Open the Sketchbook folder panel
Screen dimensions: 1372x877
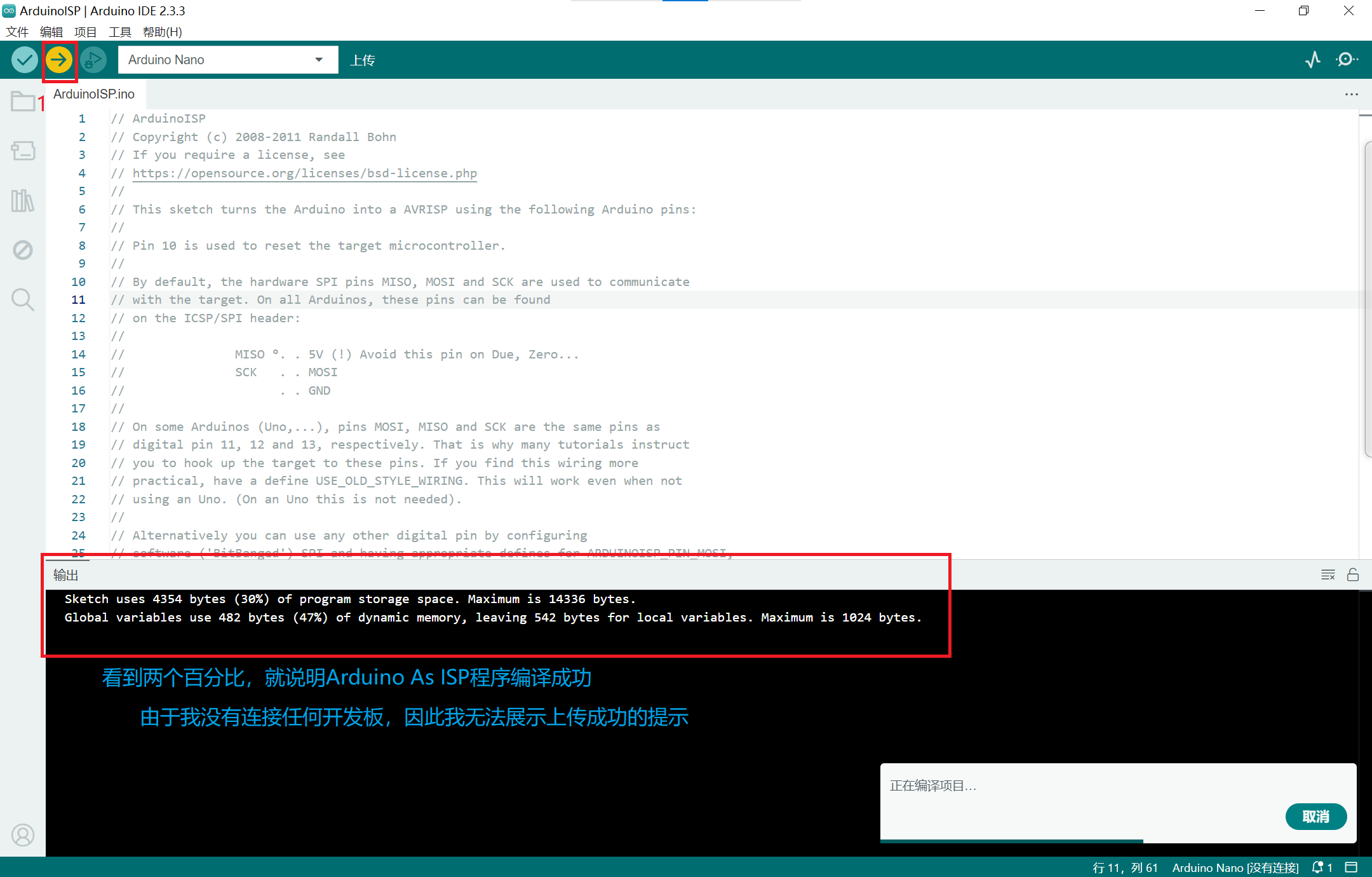point(23,101)
